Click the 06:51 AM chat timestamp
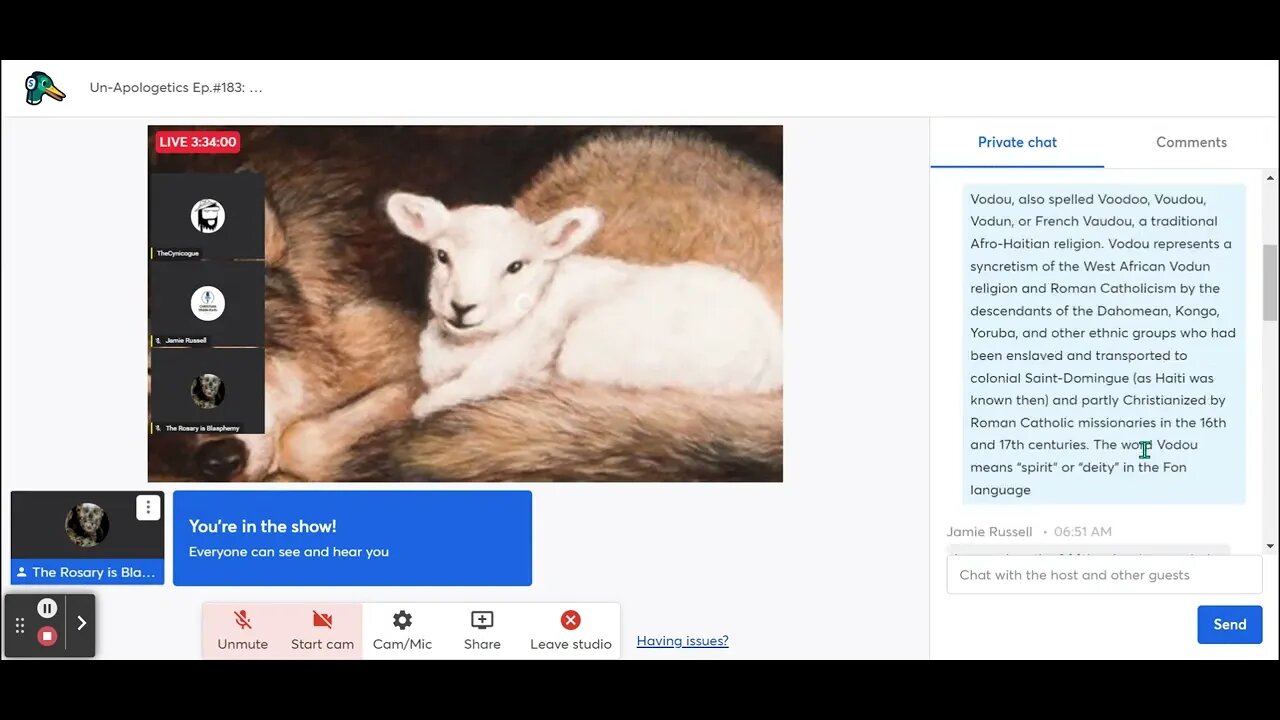Screen dimensions: 1280x720 click(x=1083, y=532)
